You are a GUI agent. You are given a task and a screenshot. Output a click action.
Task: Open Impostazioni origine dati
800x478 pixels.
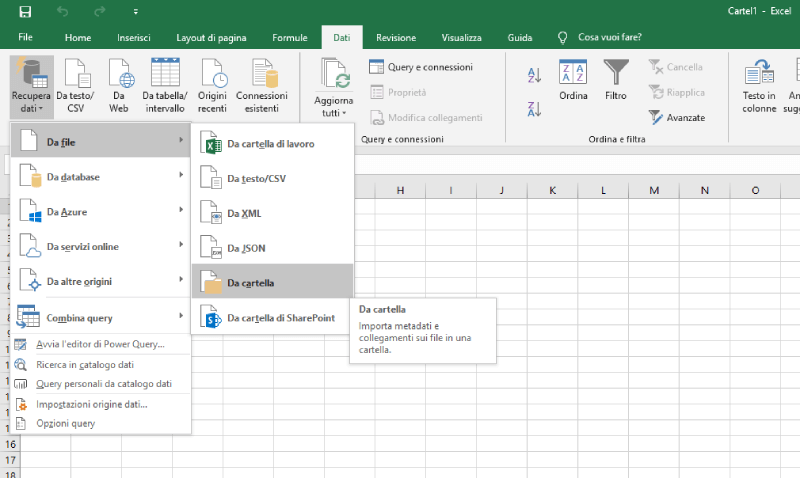pos(91,404)
